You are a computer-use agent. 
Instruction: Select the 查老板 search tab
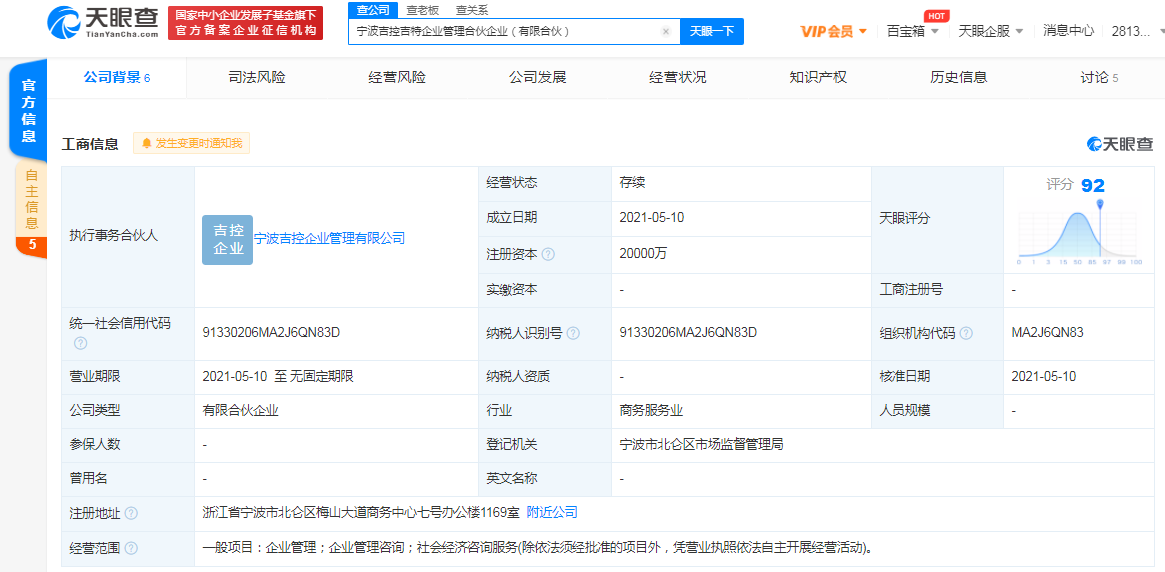point(423,10)
